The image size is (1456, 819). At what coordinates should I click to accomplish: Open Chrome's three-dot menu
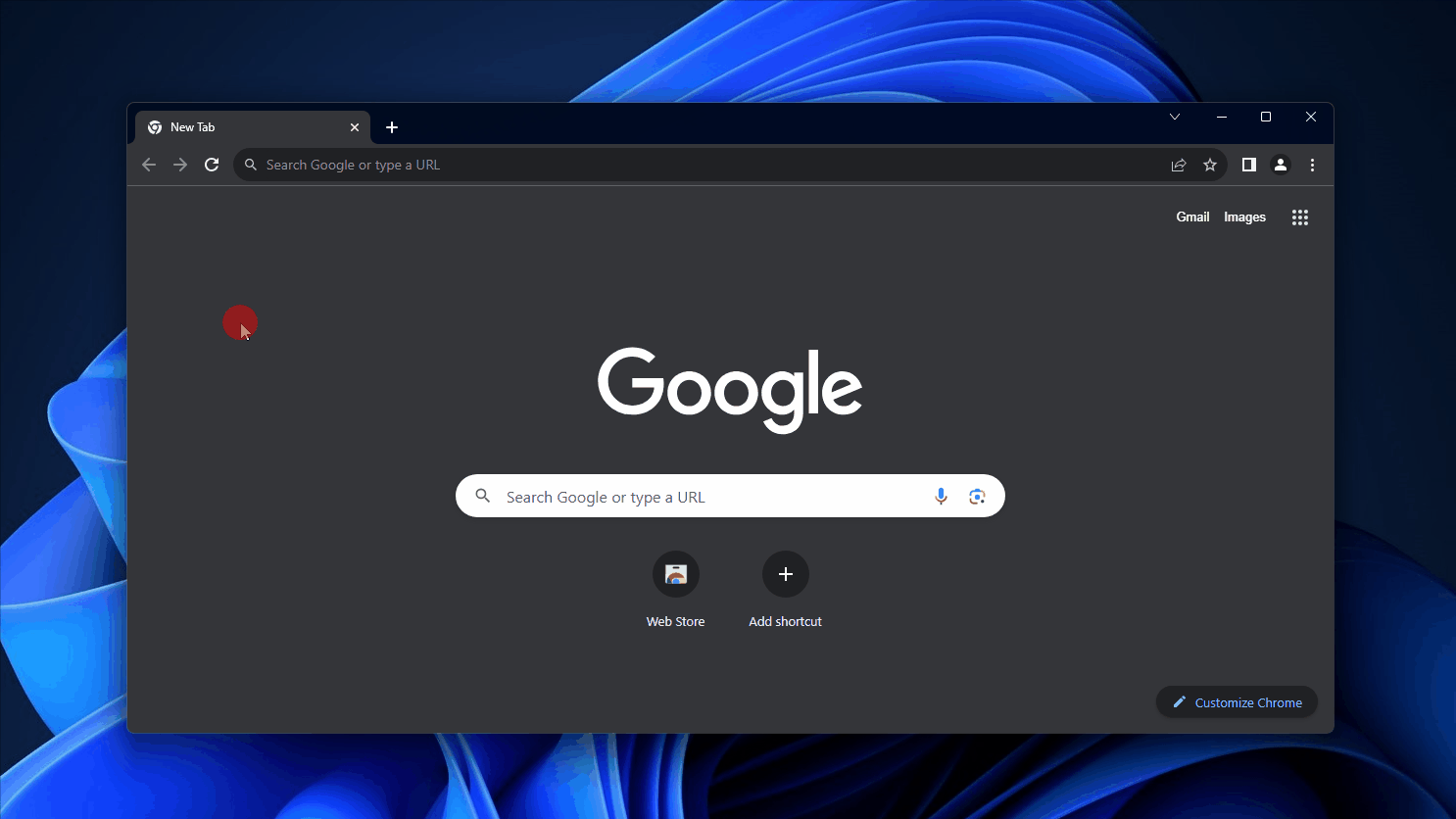[x=1312, y=165]
